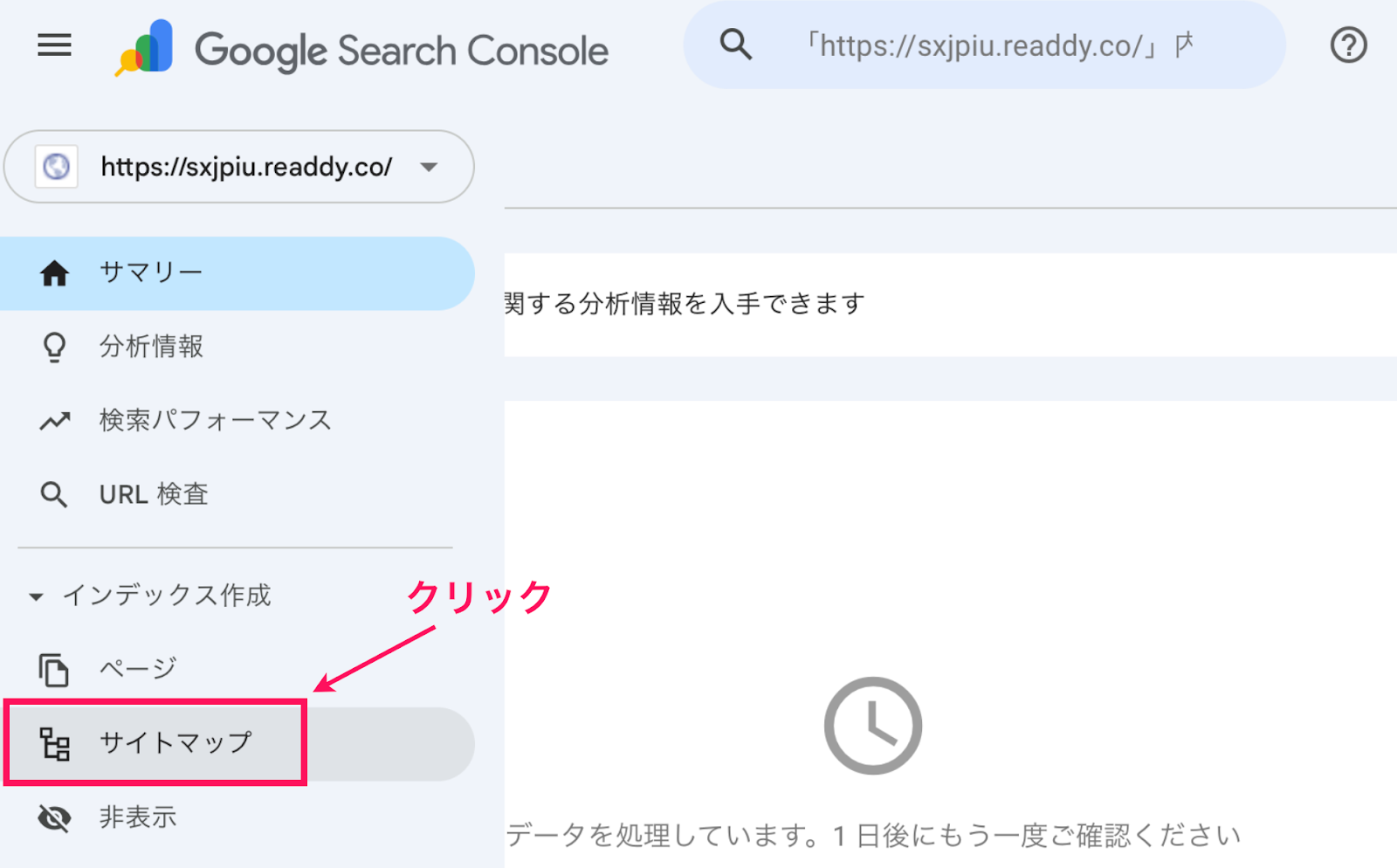Open help via the question mark icon

click(1347, 45)
